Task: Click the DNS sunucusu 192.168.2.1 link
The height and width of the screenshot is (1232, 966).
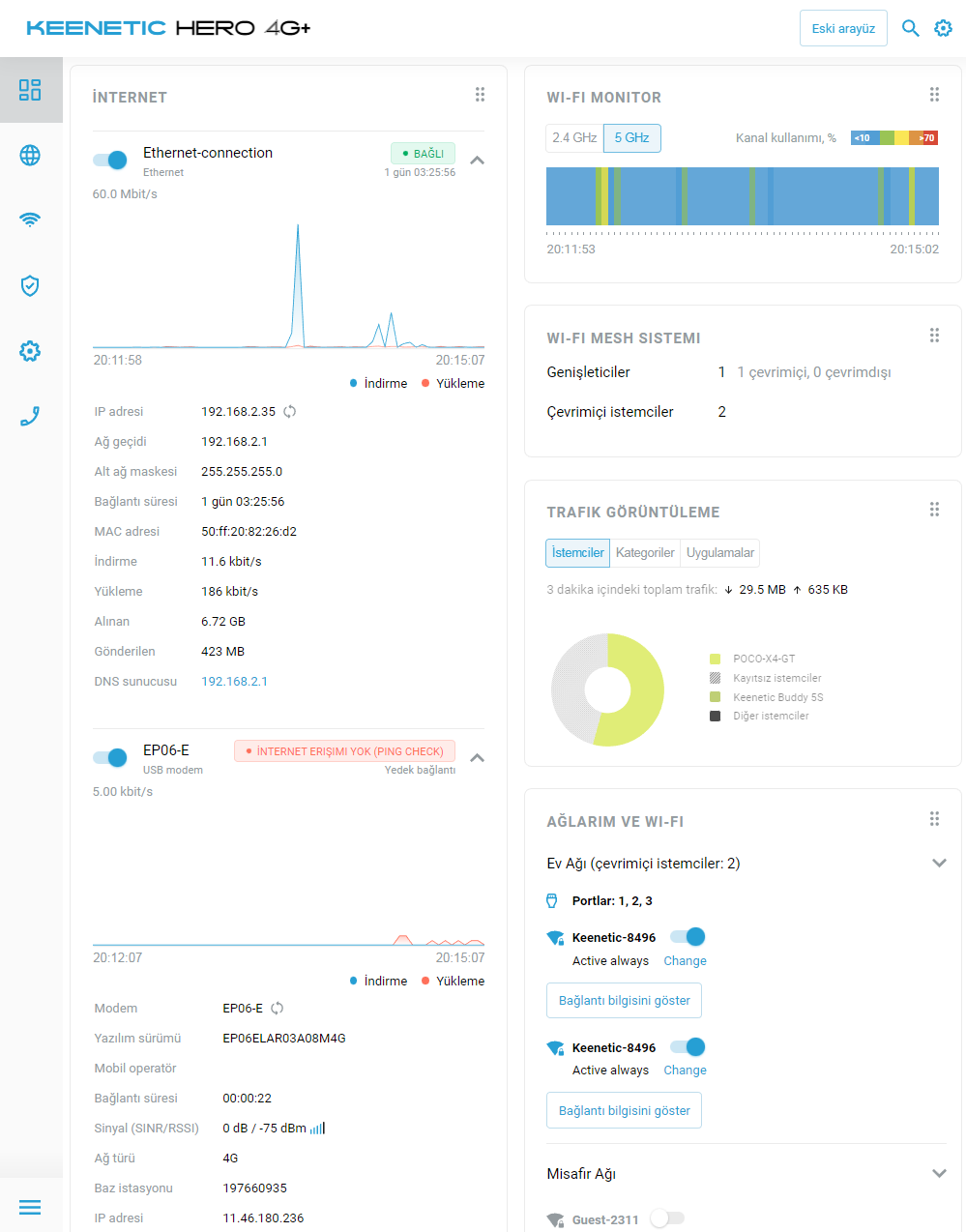Action: tap(234, 682)
